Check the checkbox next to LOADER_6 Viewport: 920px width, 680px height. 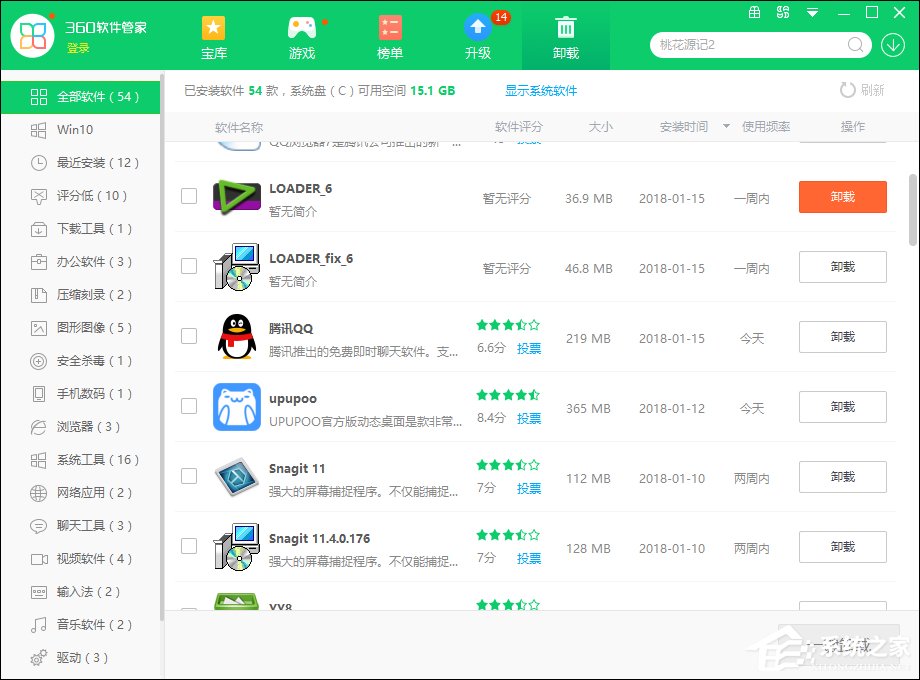click(x=188, y=197)
